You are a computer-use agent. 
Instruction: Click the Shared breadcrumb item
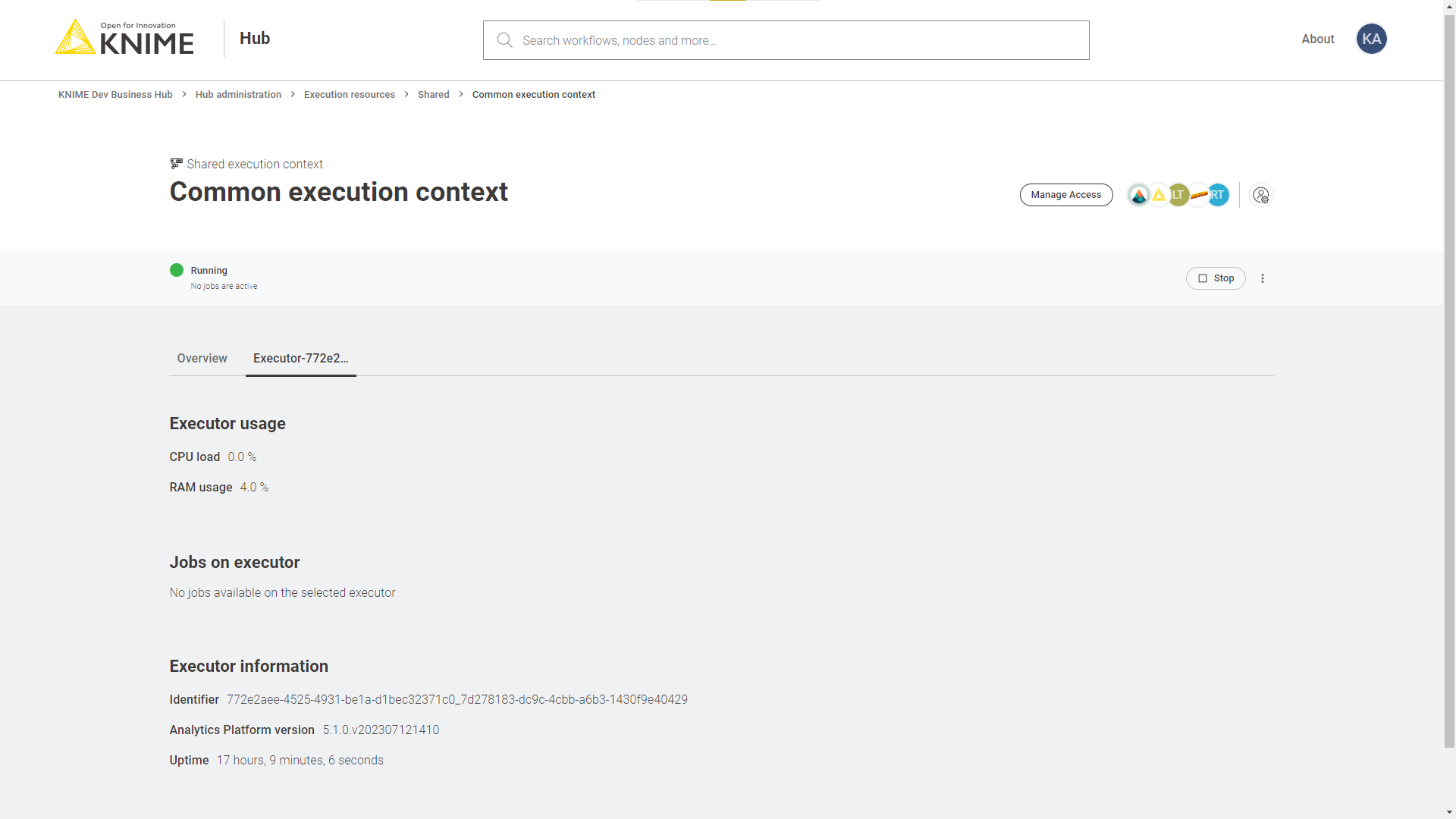tap(433, 94)
